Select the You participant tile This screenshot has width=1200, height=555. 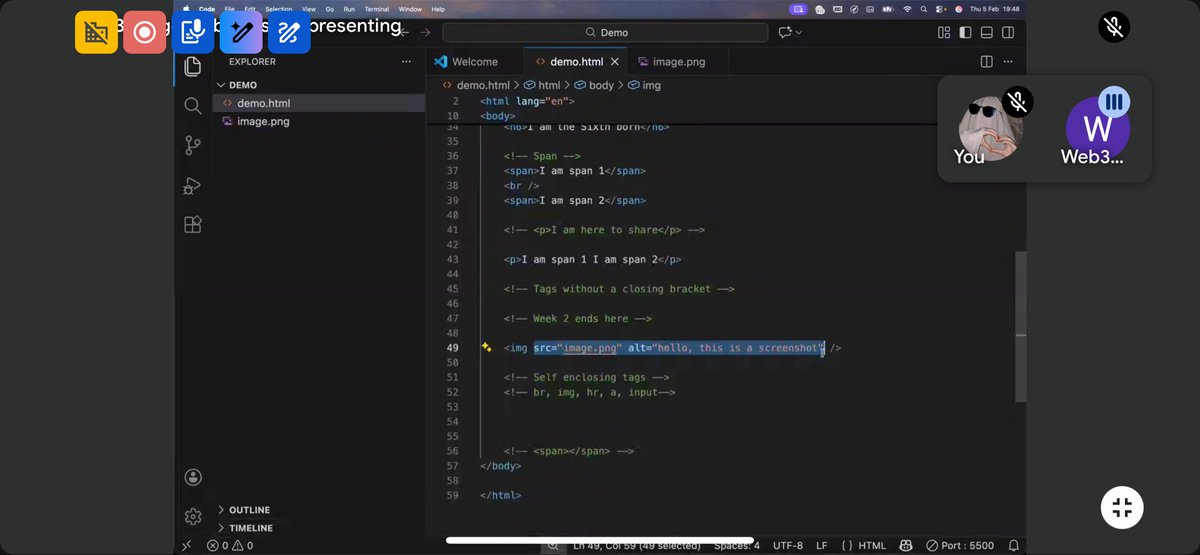(x=990, y=130)
